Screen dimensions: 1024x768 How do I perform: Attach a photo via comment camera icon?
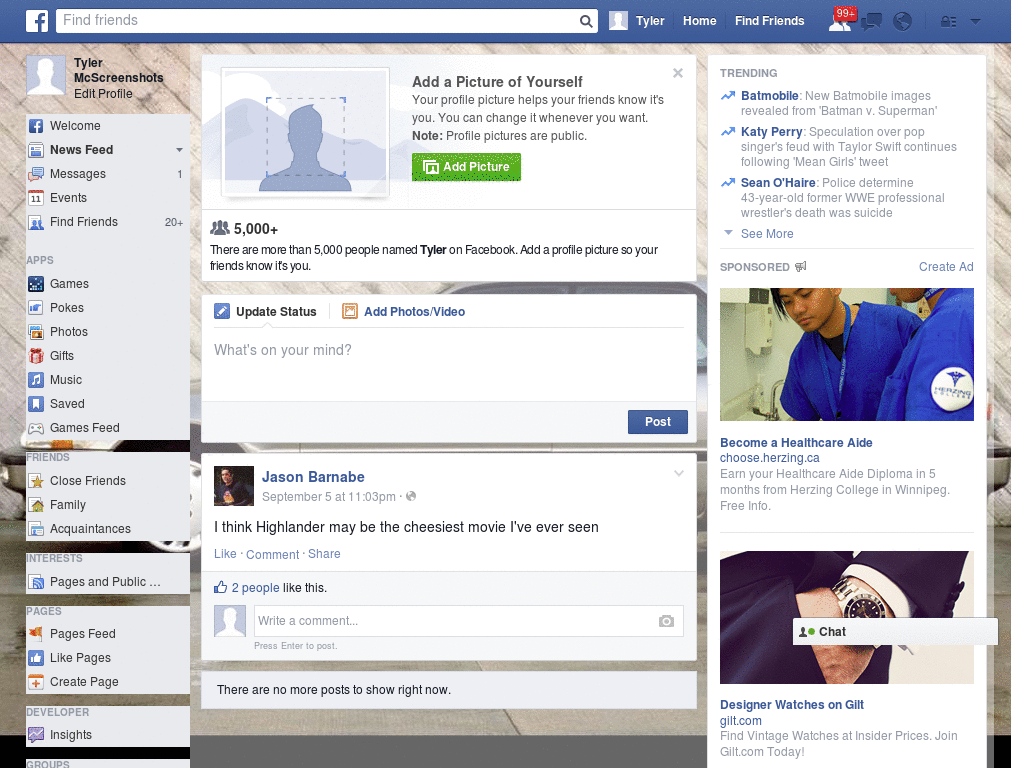666,621
